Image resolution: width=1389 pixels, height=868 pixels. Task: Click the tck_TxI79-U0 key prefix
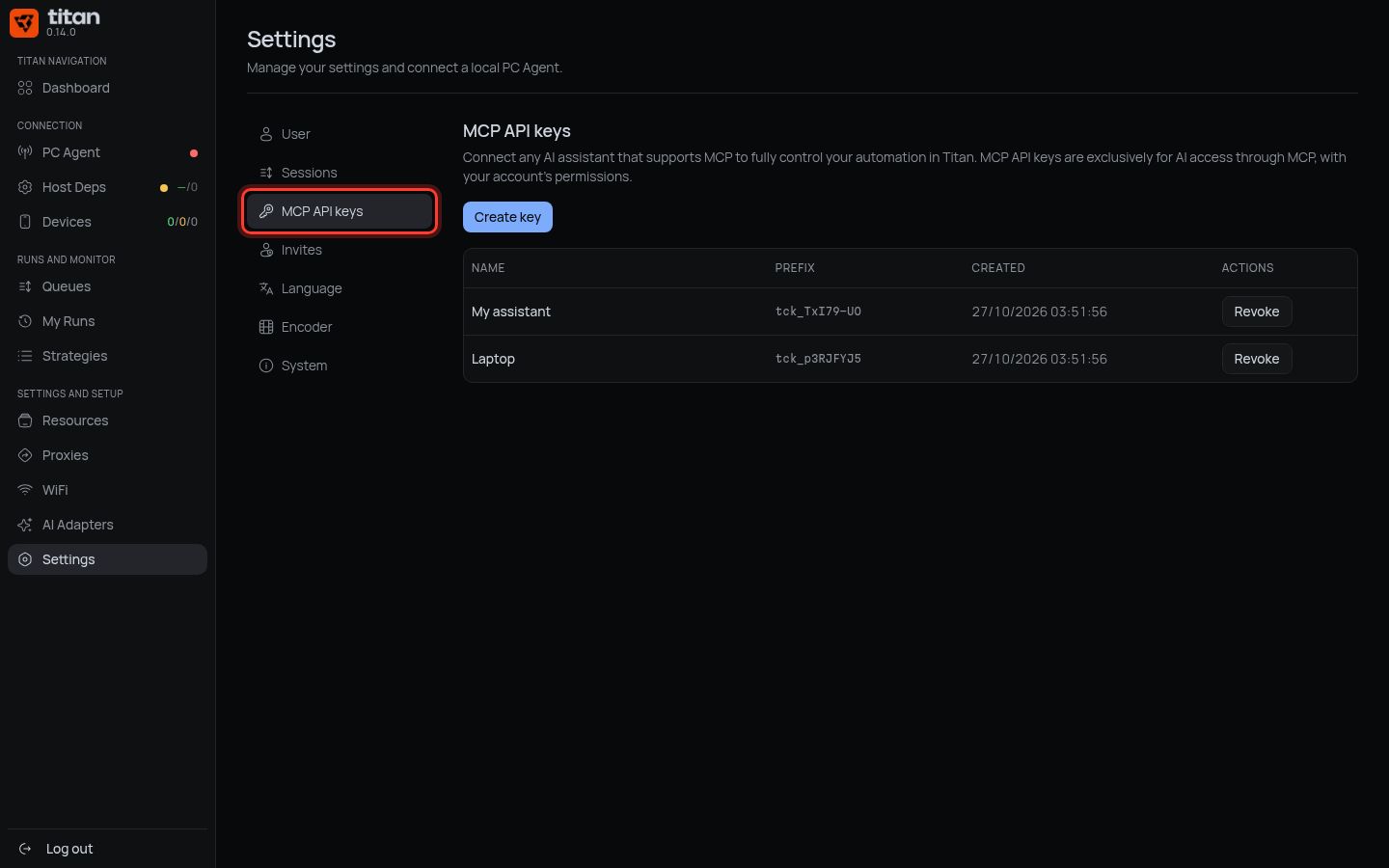[818, 312]
